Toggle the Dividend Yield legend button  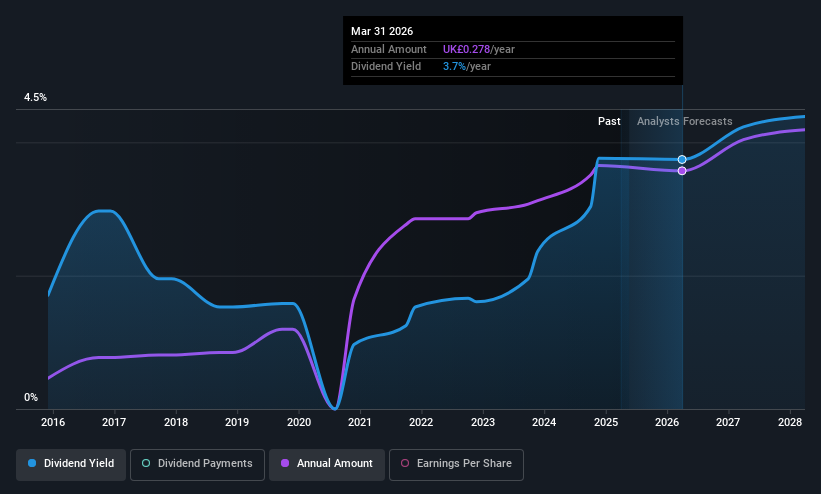[71, 464]
